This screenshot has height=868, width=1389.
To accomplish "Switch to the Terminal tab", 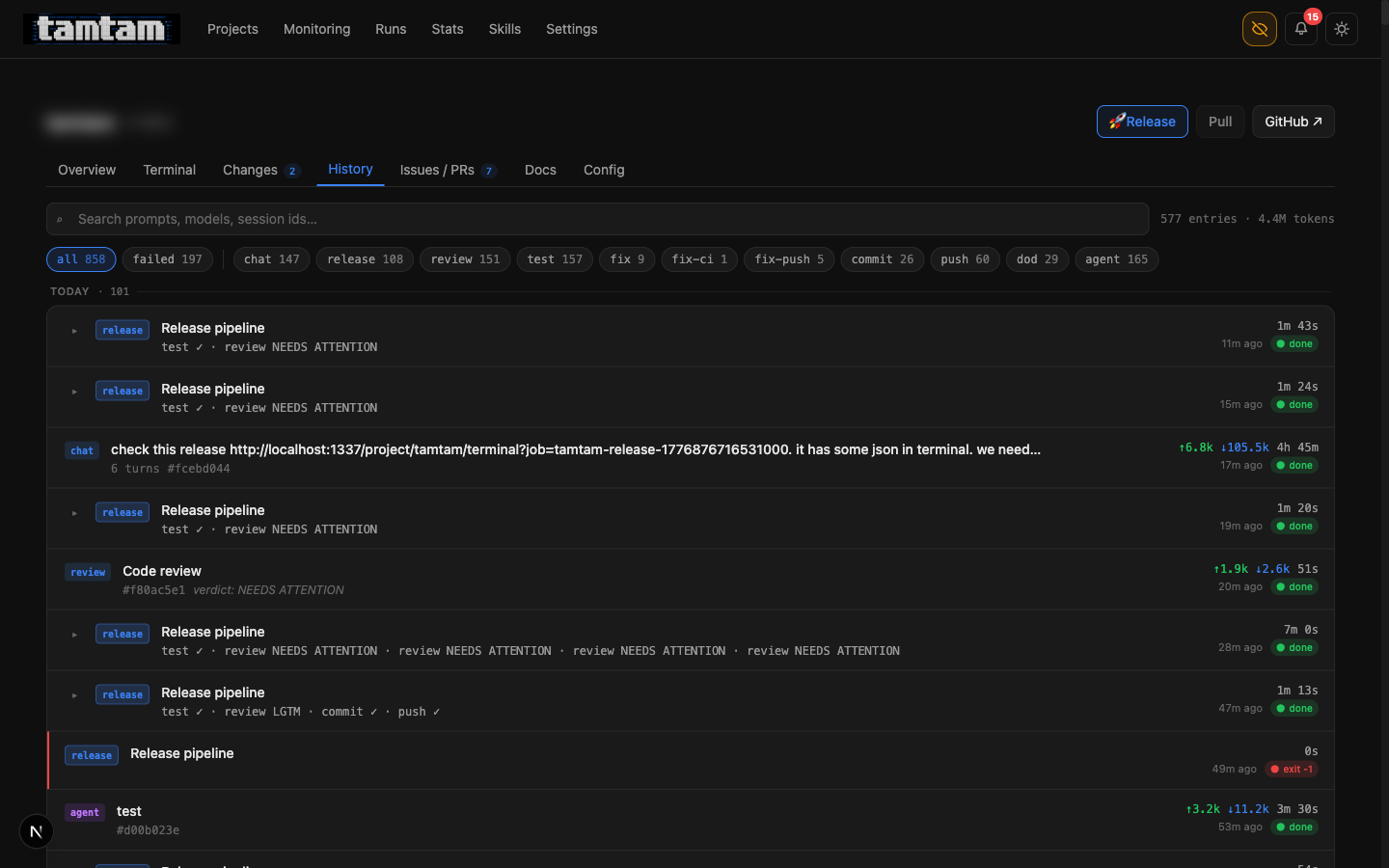I will click(x=170, y=170).
